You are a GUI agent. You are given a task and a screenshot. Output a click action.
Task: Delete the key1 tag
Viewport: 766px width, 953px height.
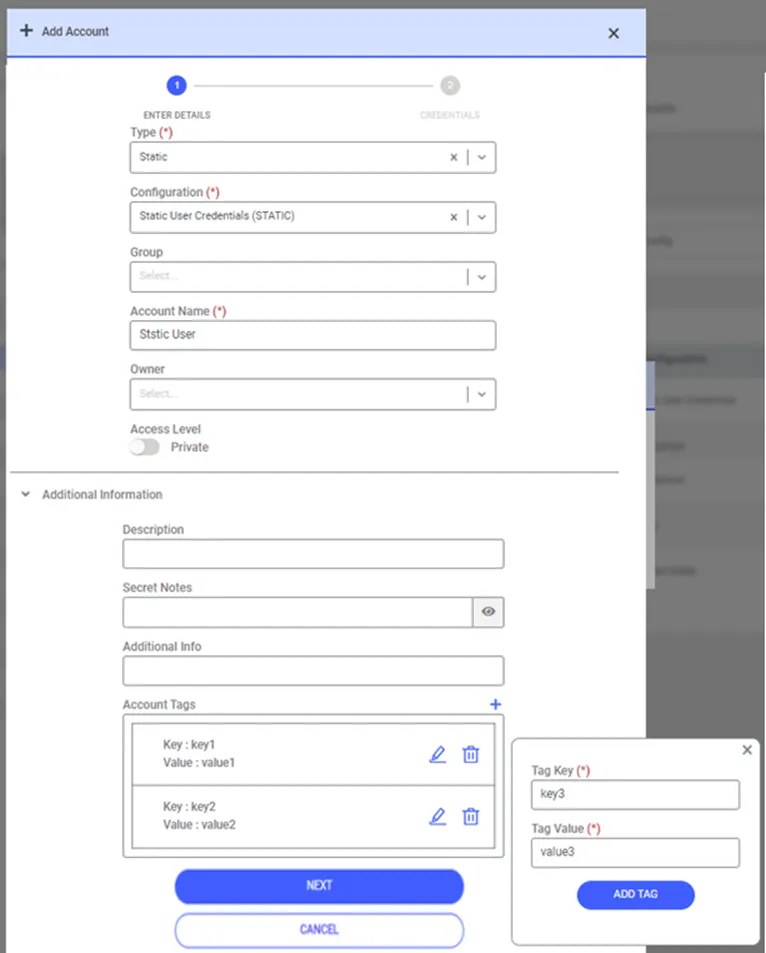(471, 754)
